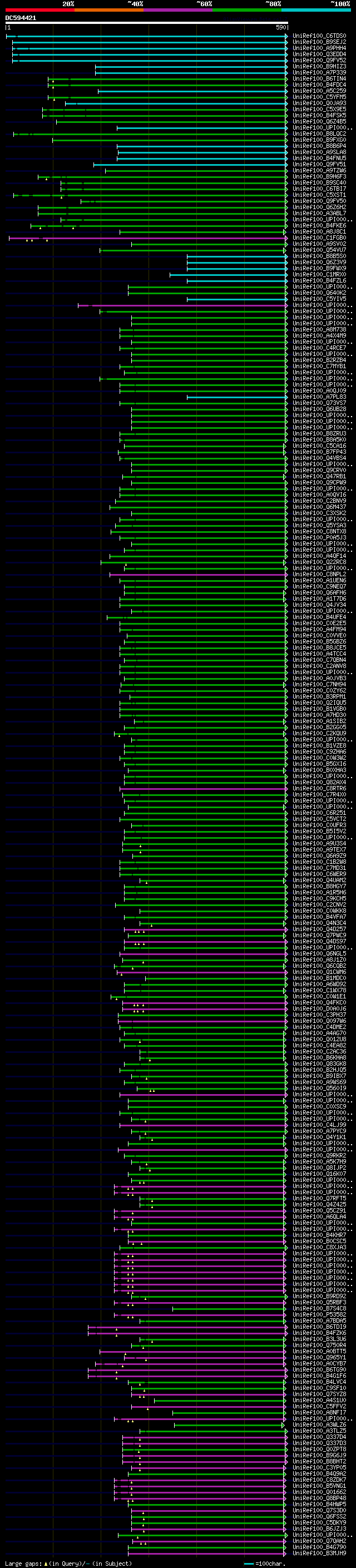The height and width of the screenshot is (1568, 356).
Task: Select hit UniRef100_B9SEJ2
Action: pyautogui.click(x=319, y=42)
